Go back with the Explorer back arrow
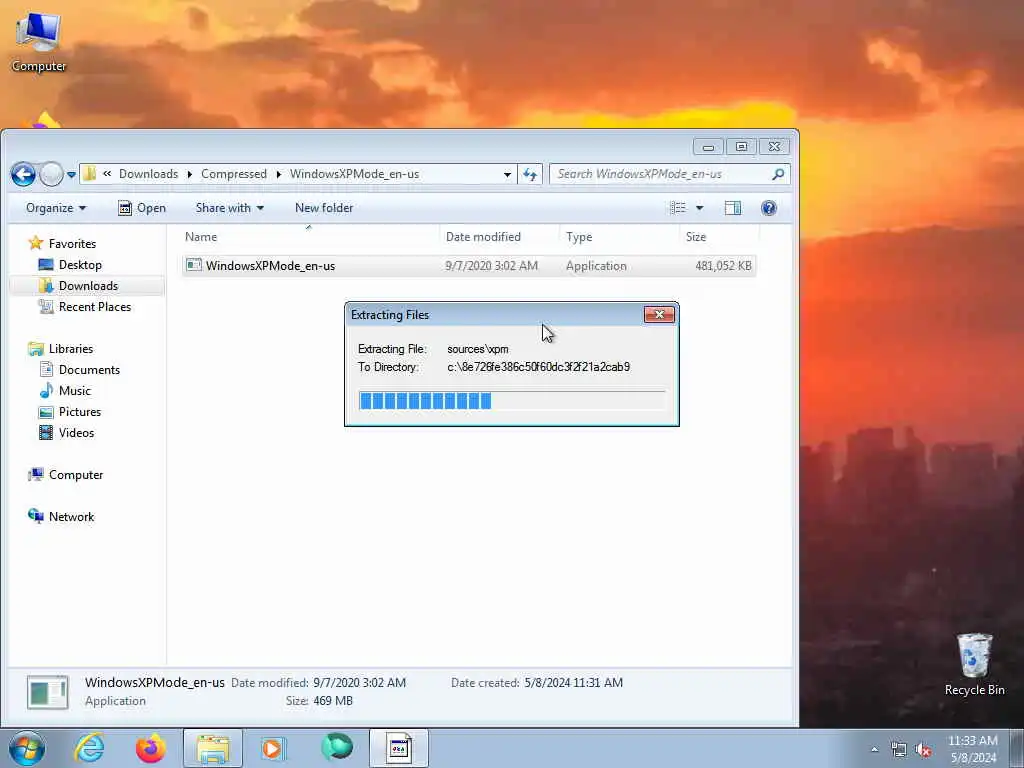The height and width of the screenshot is (768, 1024). (x=23, y=174)
